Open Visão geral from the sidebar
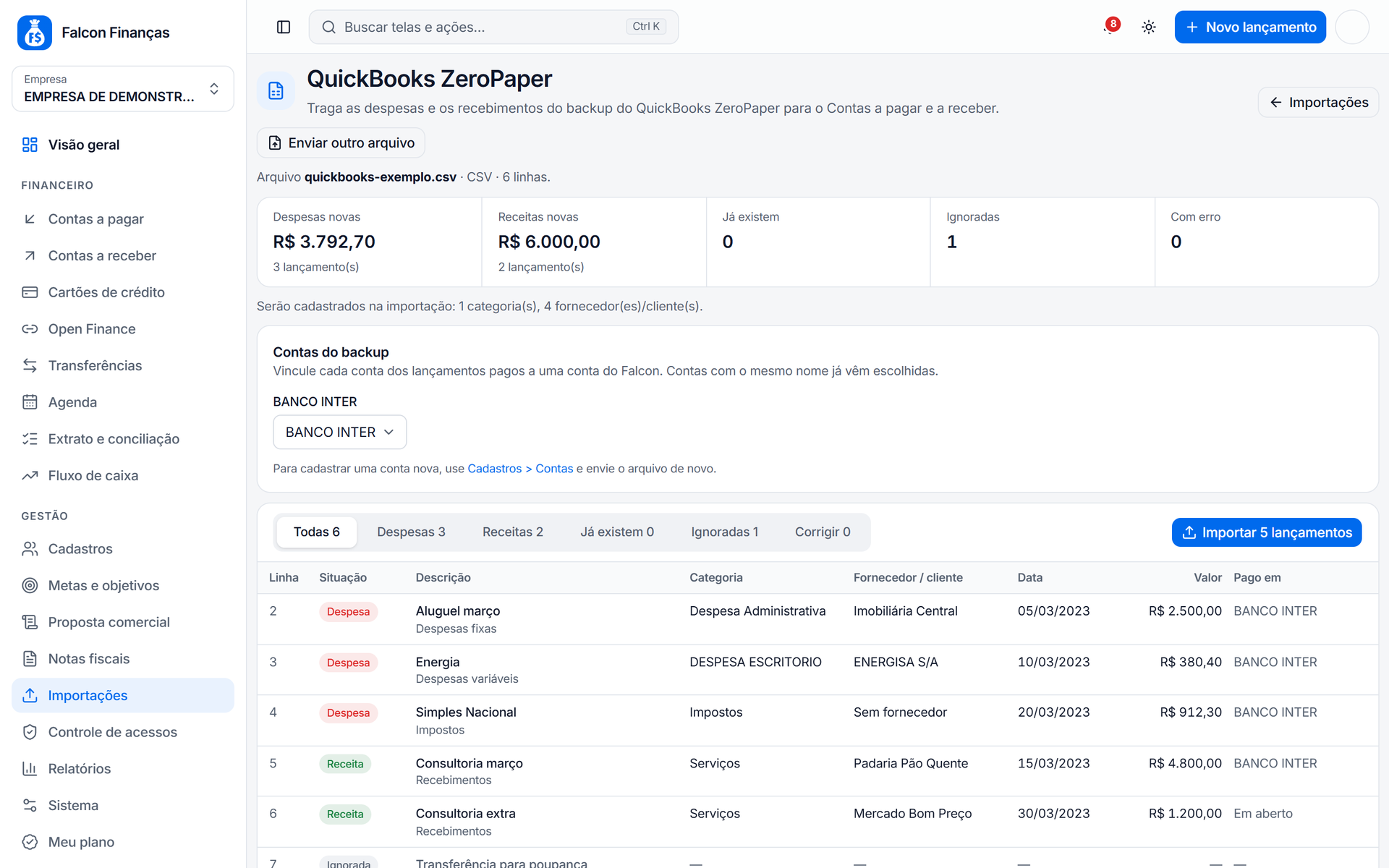Screen dimensions: 1389x868 pyautogui.click(x=123, y=145)
